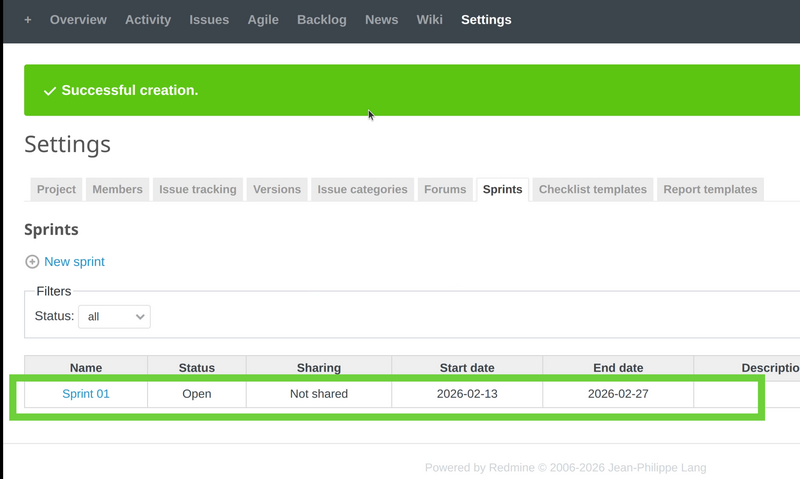Select the Issue categories tab
800x479 pixels.
[362, 189]
